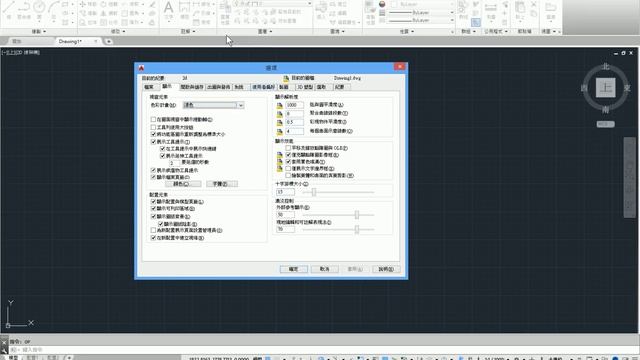Switch to the 出圖與發佈 (Plot and Publish) tab
The height and width of the screenshot is (360, 640).
pyautogui.click(x=218, y=87)
